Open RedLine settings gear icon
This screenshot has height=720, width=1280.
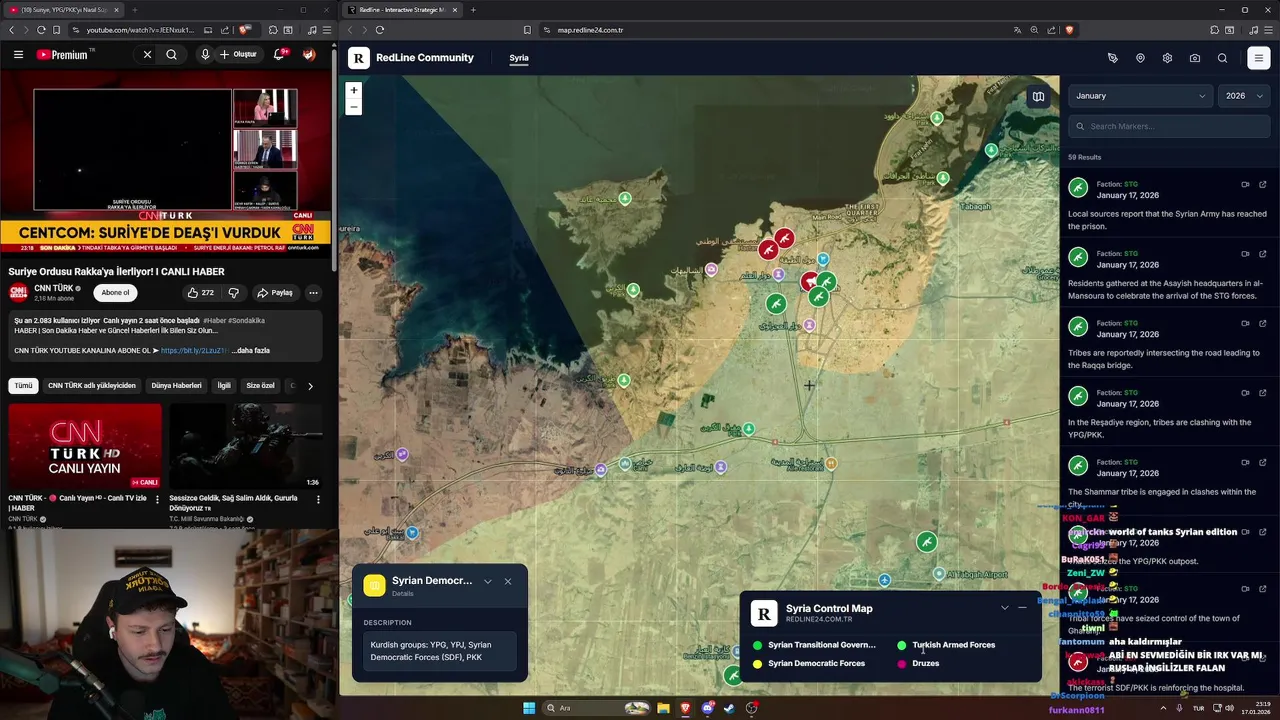pyautogui.click(x=1167, y=58)
